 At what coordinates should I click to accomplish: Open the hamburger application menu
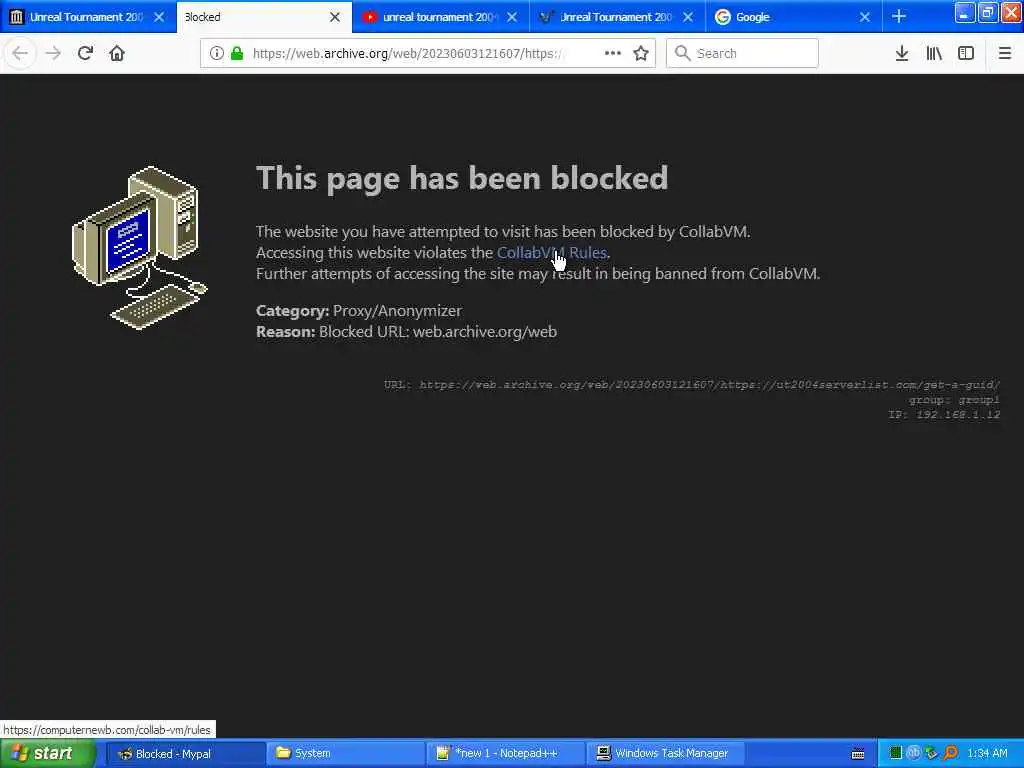pos(1005,53)
